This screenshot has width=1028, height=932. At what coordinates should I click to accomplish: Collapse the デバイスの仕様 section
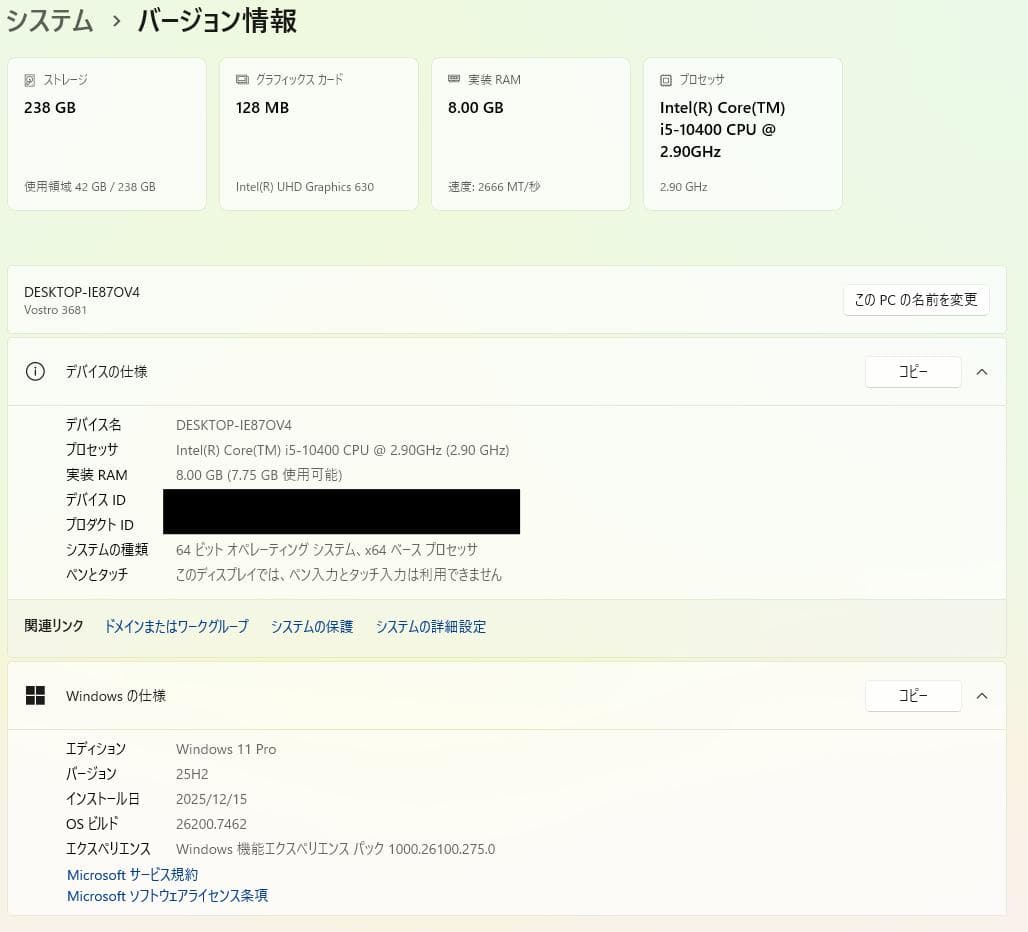(981, 371)
